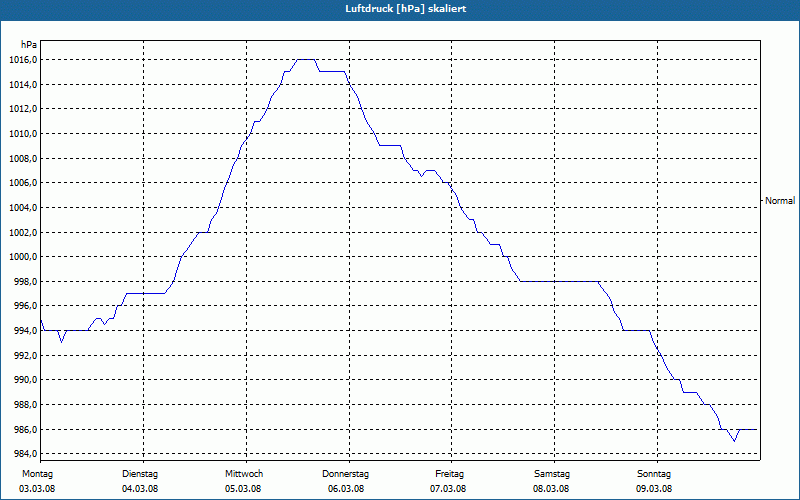Viewport: 800px width, 500px height.
Task: Select the 'Samstag' day label
Action: coord(552,474)
